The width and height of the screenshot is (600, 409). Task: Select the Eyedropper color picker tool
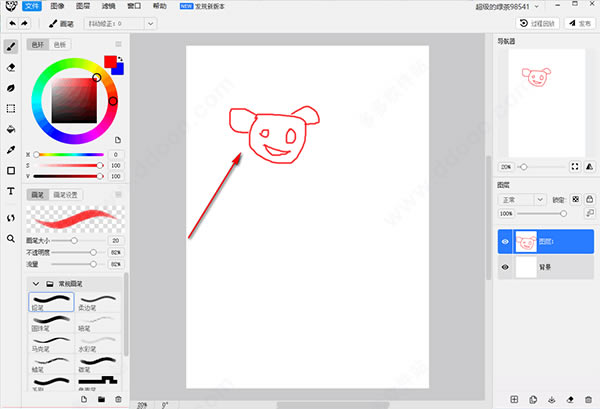(x=11, y=150)
